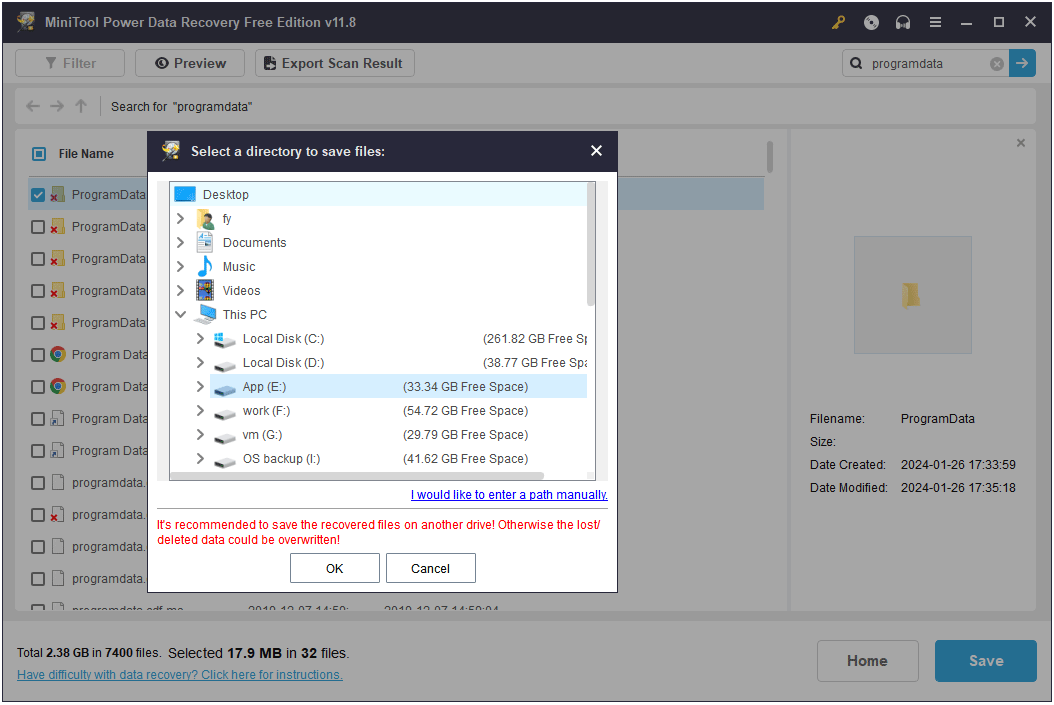Check the fifth ProgramData folder checkbox
The width and height of the screenshot is (1054, 705).
tap(38, 323)
